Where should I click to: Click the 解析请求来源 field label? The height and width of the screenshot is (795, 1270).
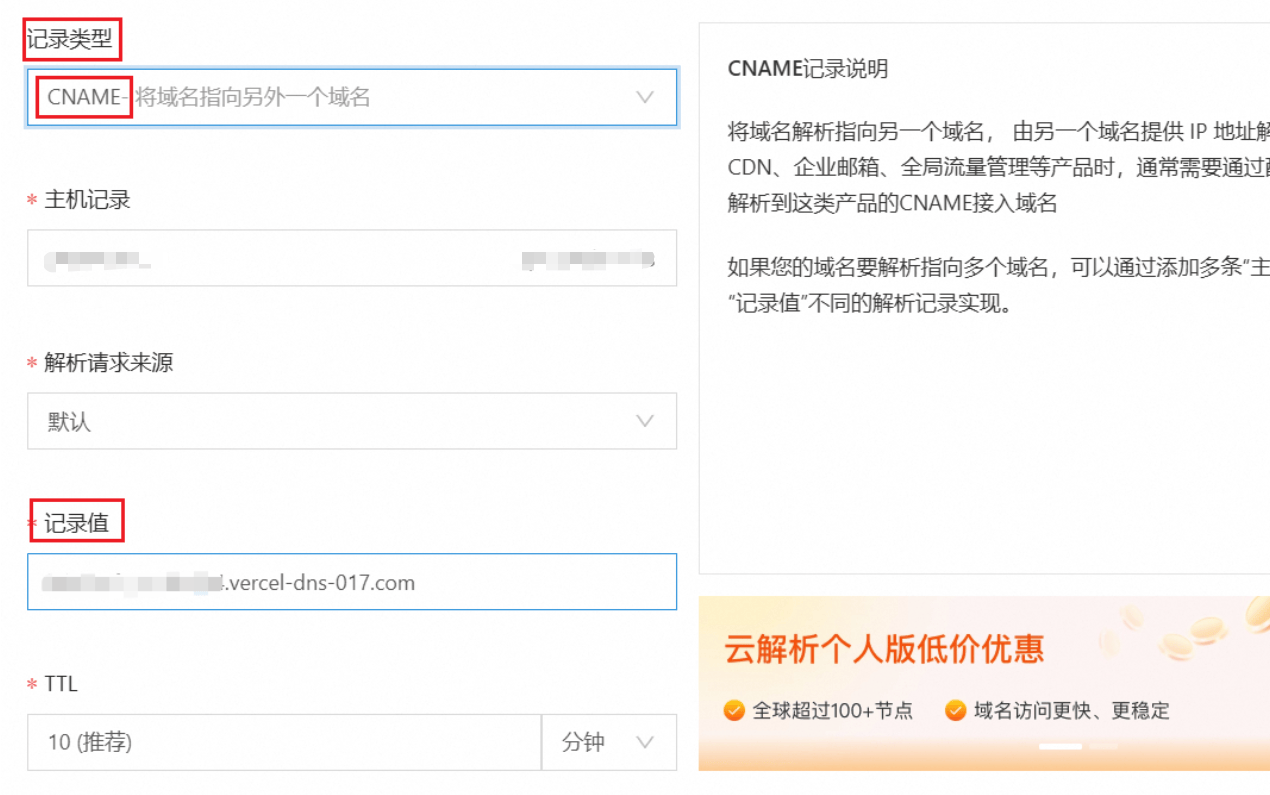tap(108, 363)
